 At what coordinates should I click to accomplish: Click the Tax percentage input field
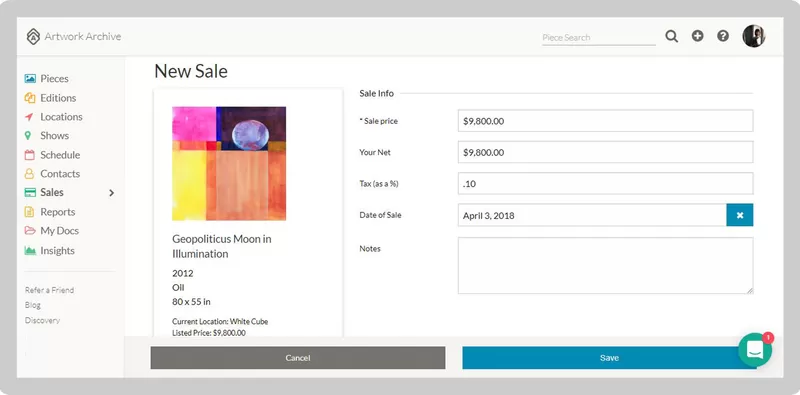click(606, 184)
